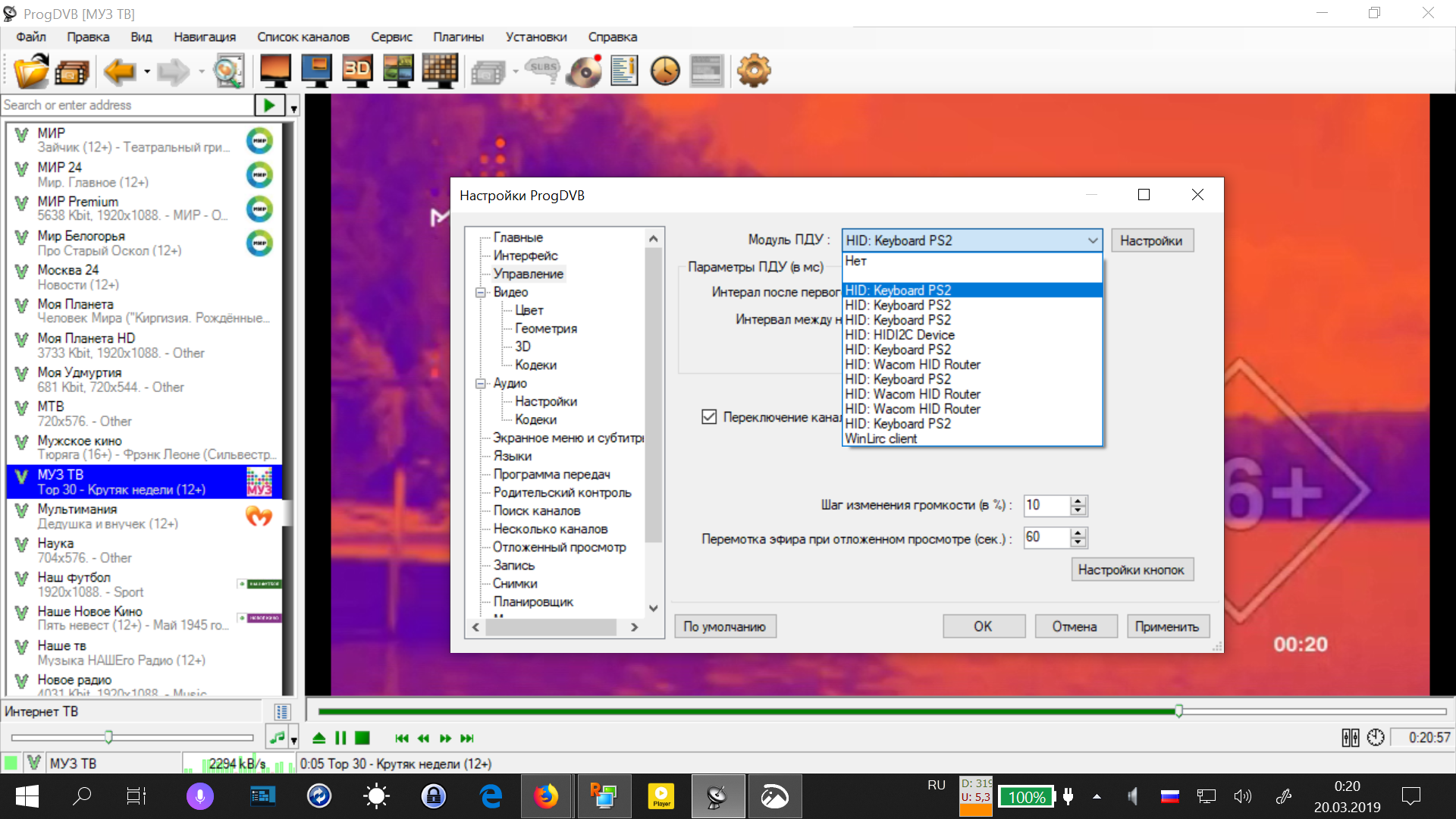Jump to previous track control
This screenshot has height=819, width=1456.
coord(402,739)
